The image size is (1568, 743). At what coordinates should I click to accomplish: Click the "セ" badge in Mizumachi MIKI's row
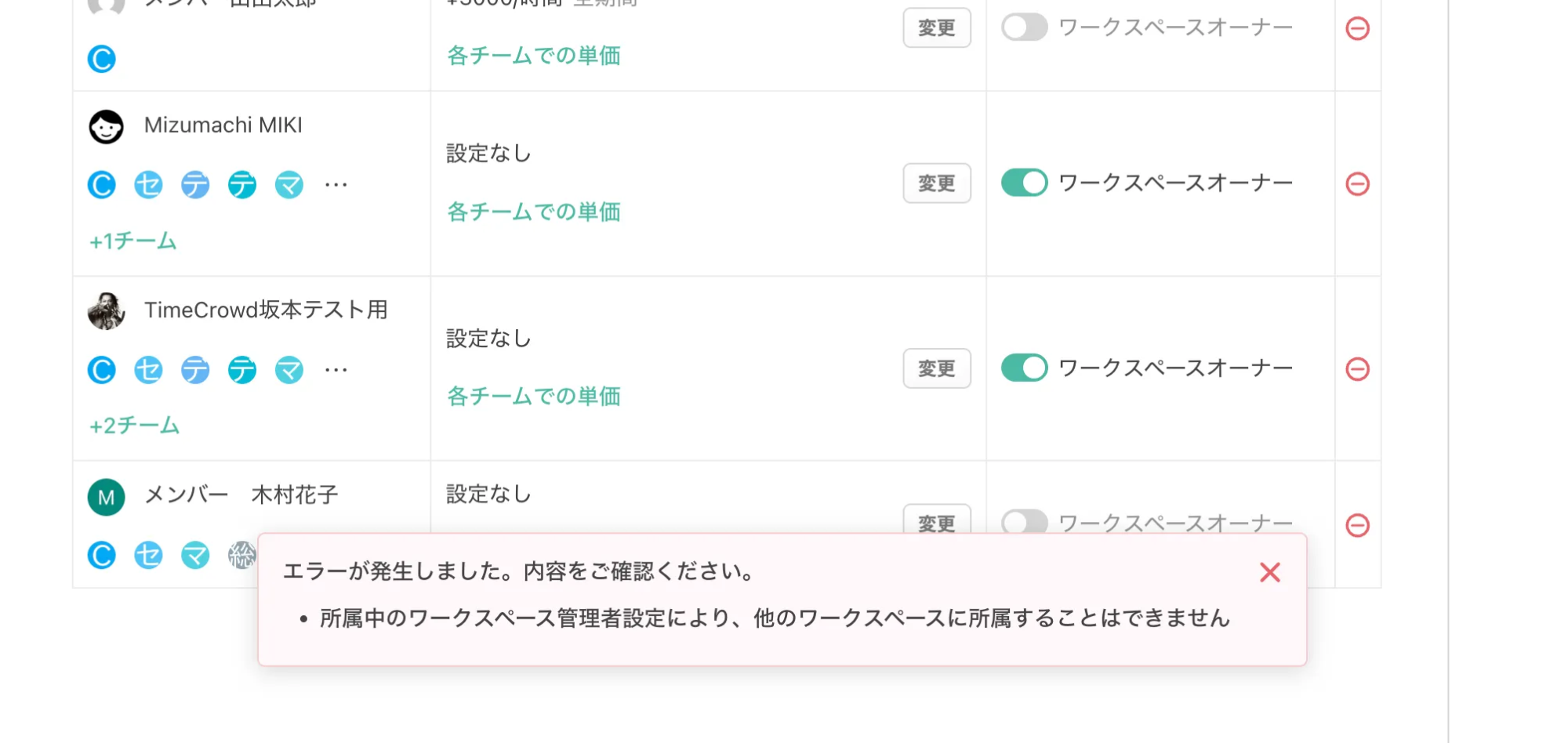pyautogui.click(x=149, y=184)
